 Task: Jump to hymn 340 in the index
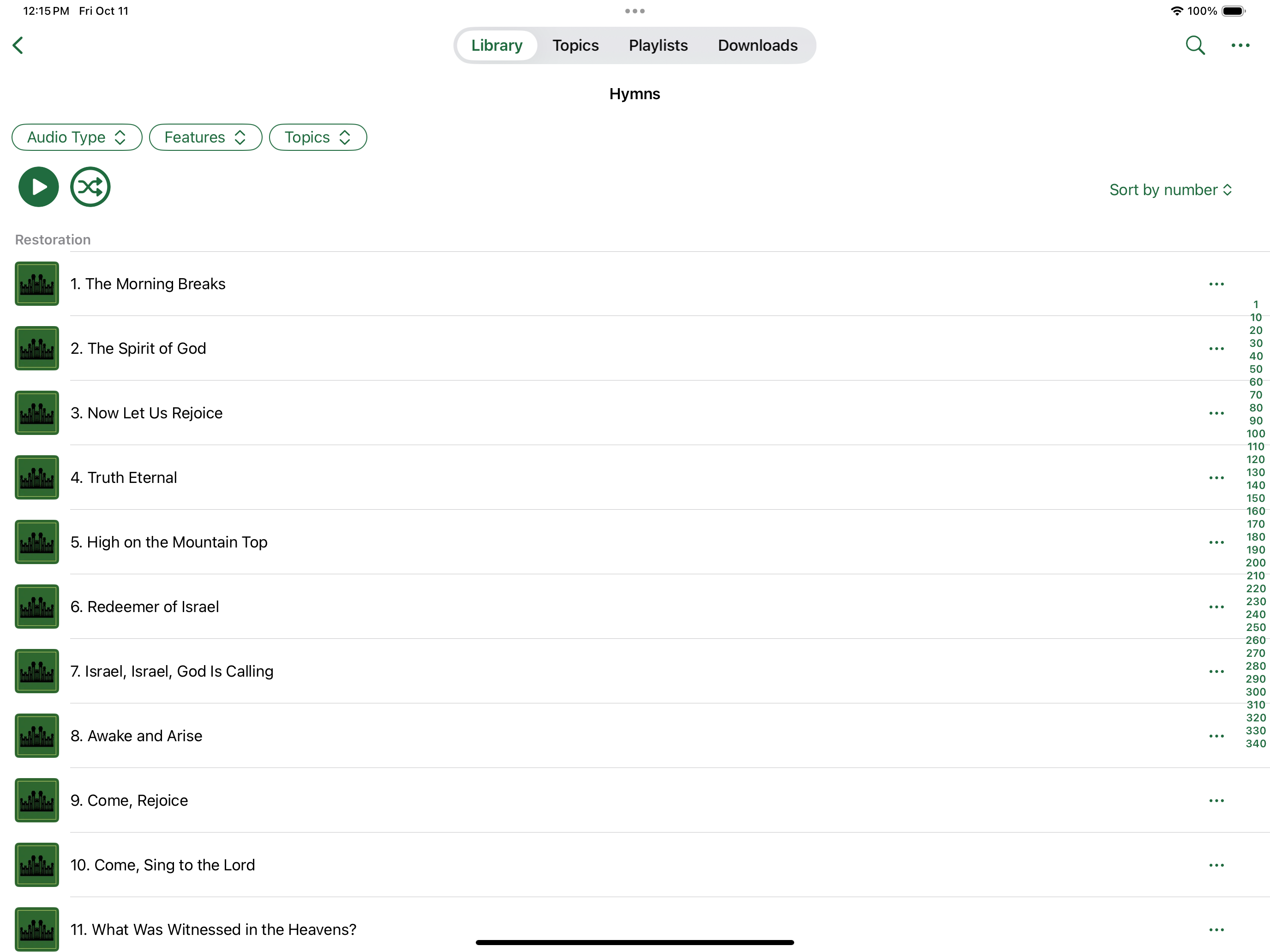1256,744
